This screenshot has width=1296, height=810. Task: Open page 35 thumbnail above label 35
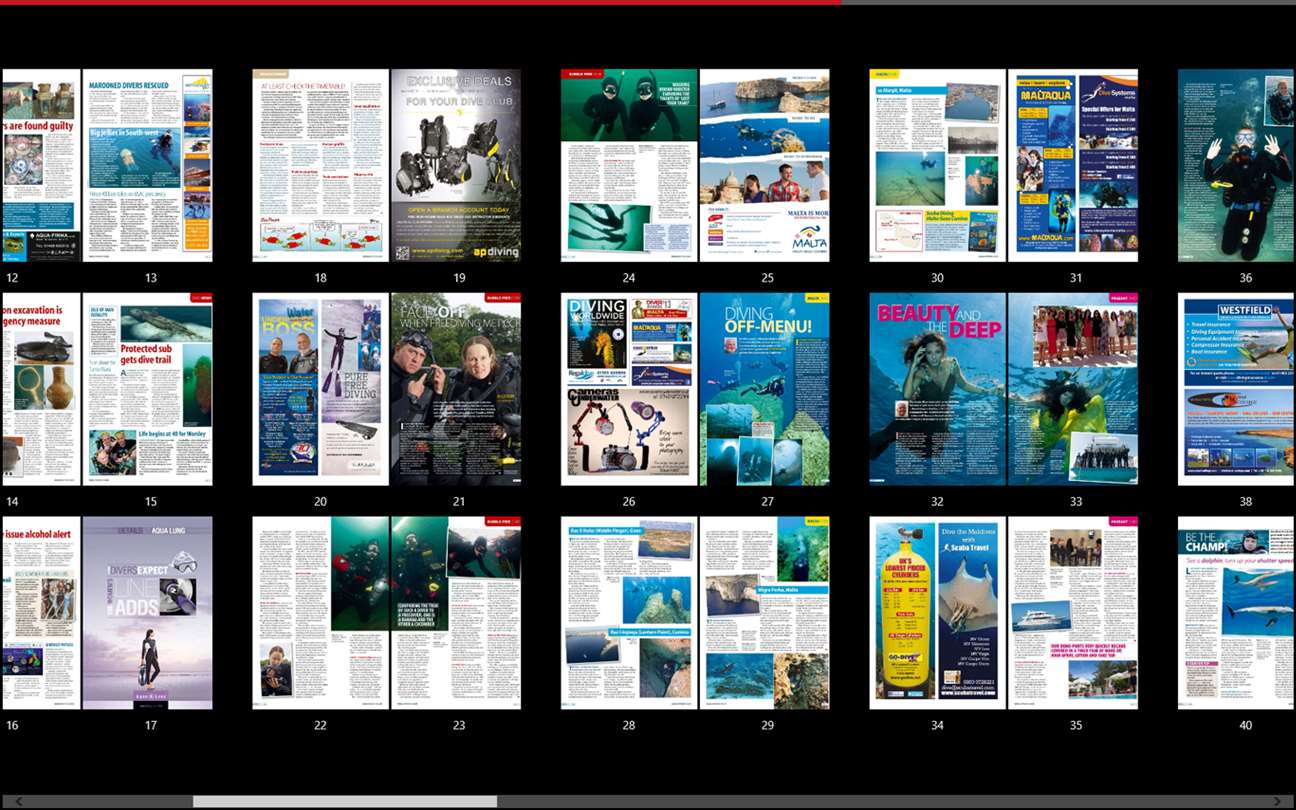(1073, 613)
